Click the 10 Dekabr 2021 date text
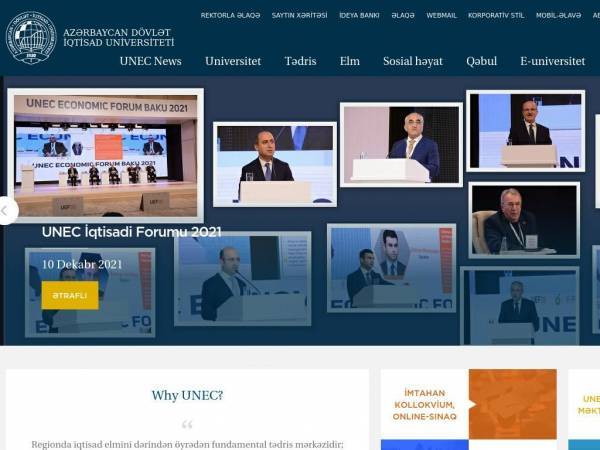The width and height of the screenshot is (600, 450). tap(82, 264)
